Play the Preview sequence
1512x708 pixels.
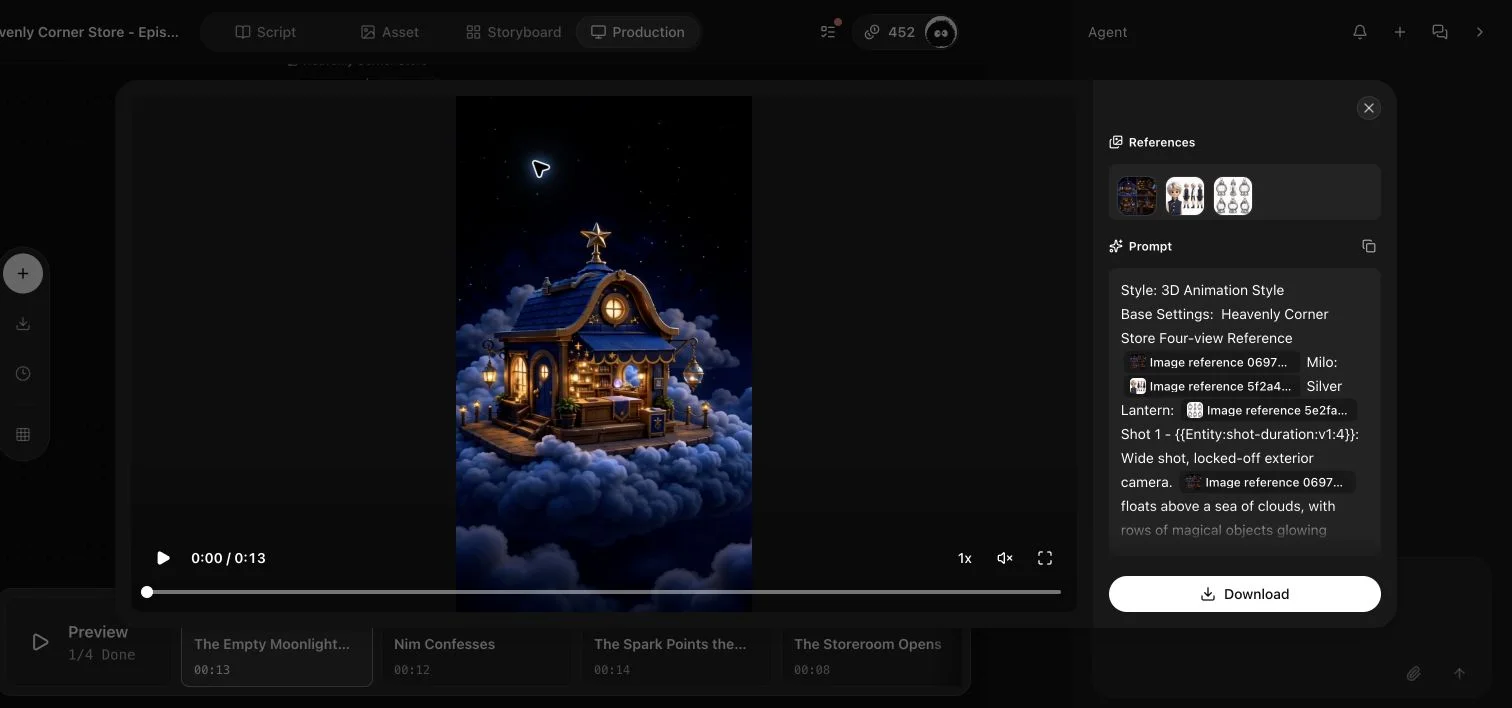(x=40, y=642)
